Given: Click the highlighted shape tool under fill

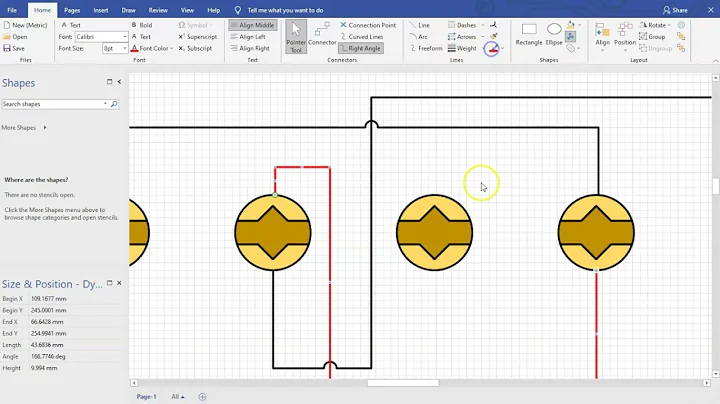Looking at the screenshot, I should [x=571, y=36].
